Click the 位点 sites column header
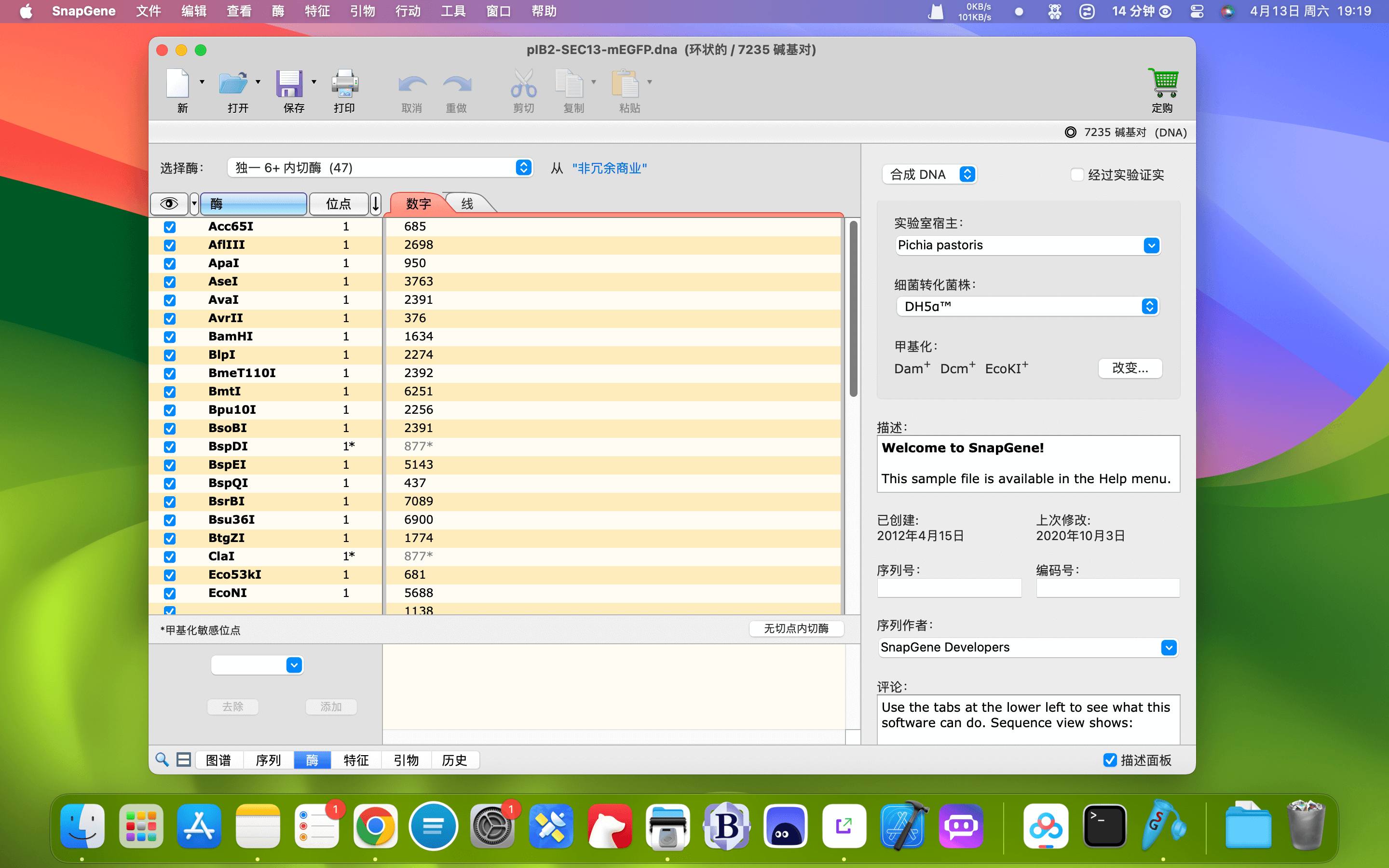 click(x=339, y=204)
